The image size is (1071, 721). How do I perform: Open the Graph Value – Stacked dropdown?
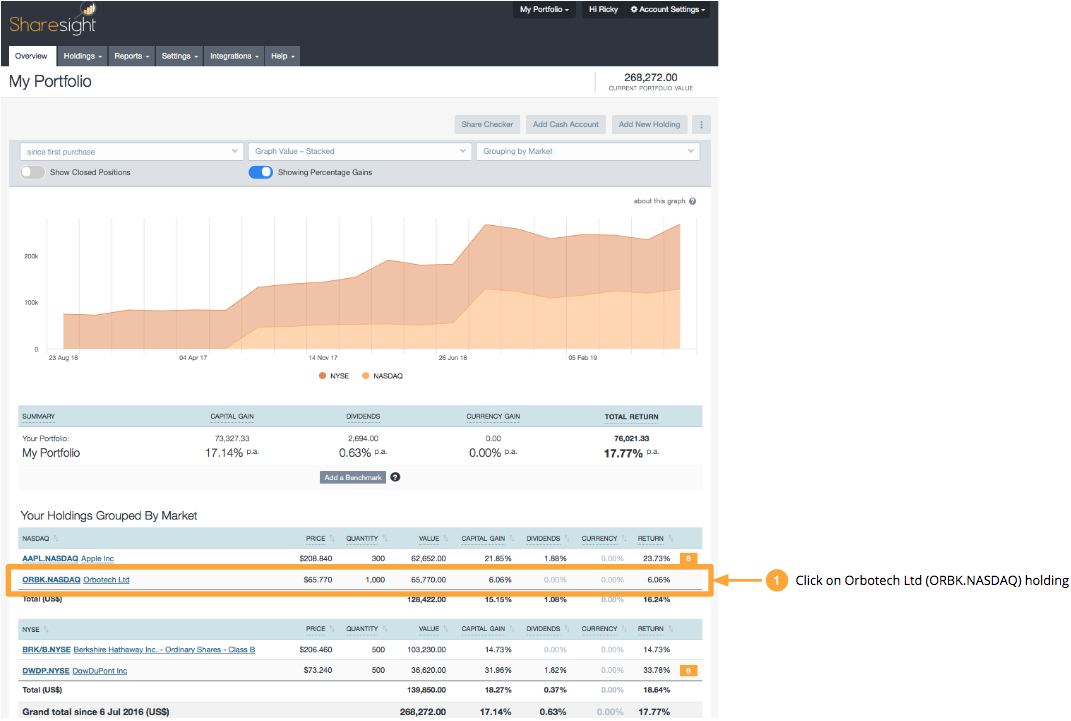tap(359, 152)
